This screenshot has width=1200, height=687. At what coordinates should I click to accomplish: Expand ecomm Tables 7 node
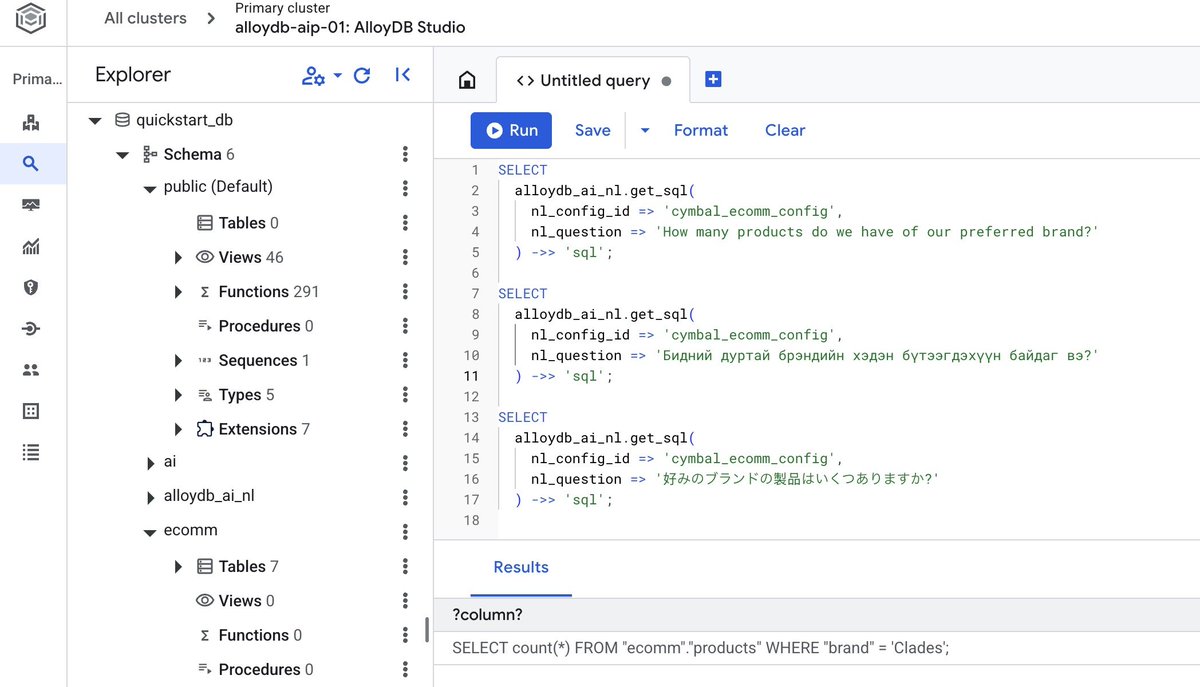178,567
